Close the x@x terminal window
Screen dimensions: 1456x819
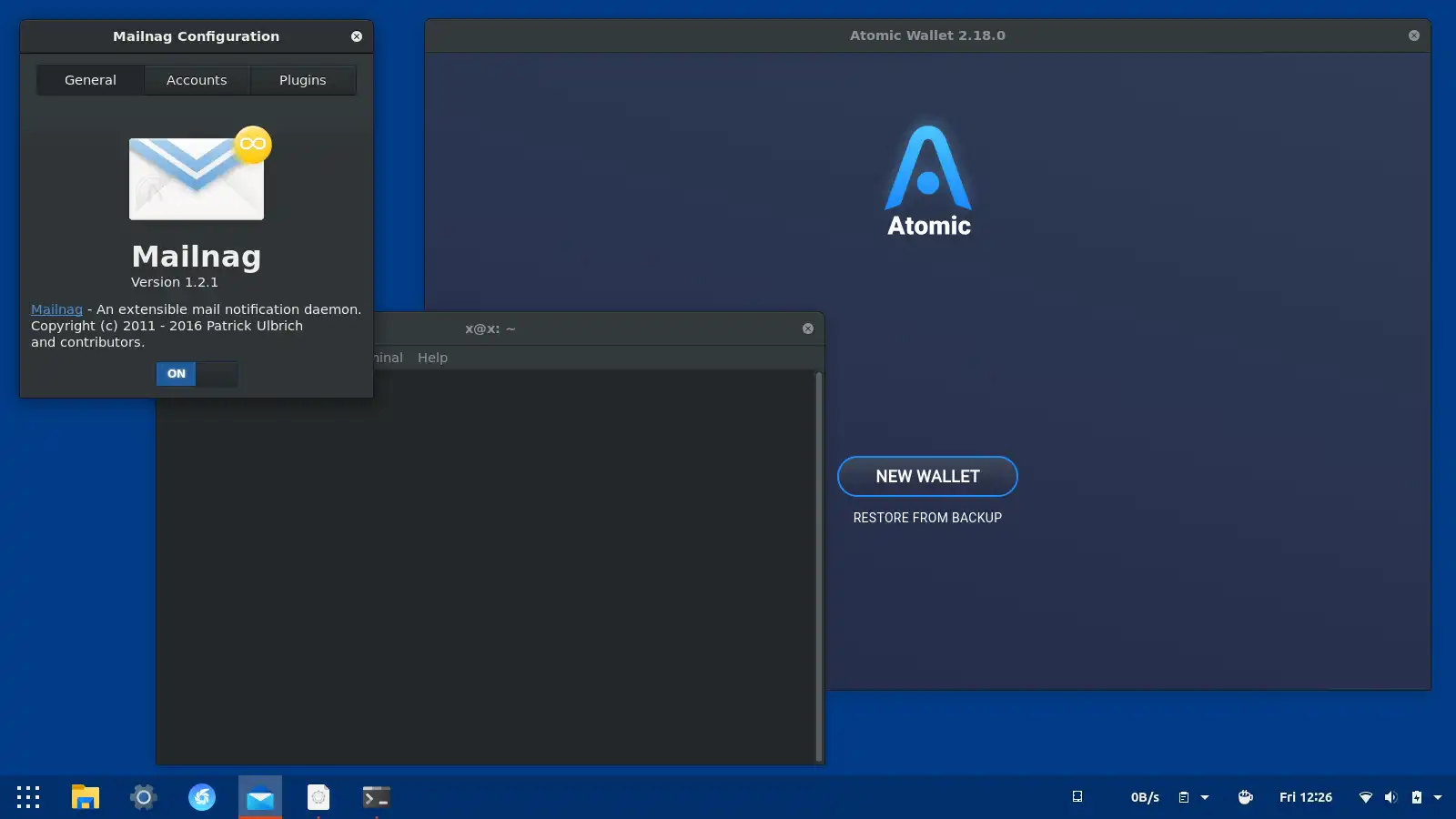[x=808, y=329]
